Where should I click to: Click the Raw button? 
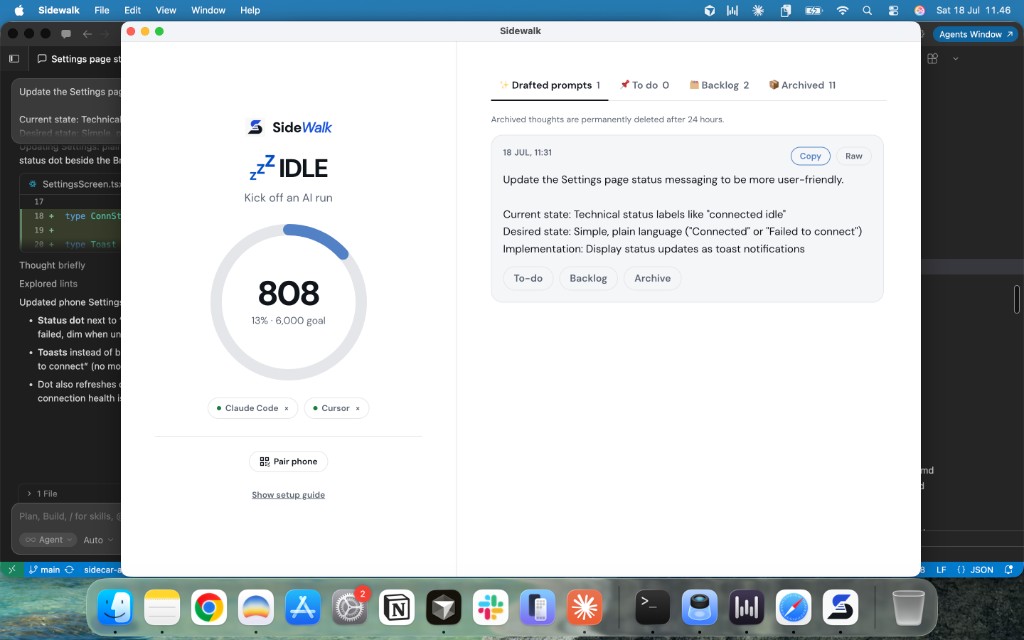(x=854, y=156)
